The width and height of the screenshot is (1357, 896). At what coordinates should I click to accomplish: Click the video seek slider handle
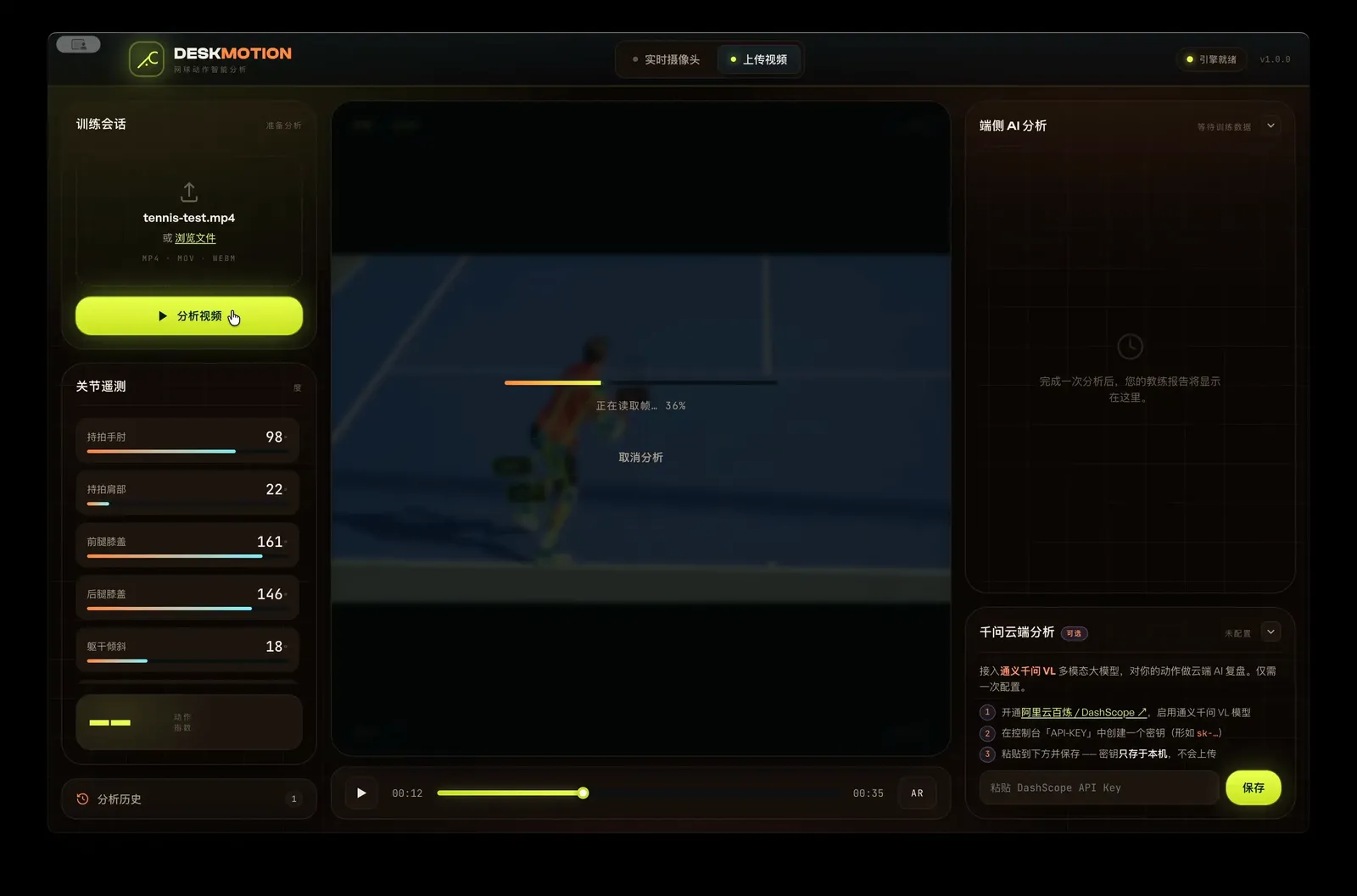(583, 793)
